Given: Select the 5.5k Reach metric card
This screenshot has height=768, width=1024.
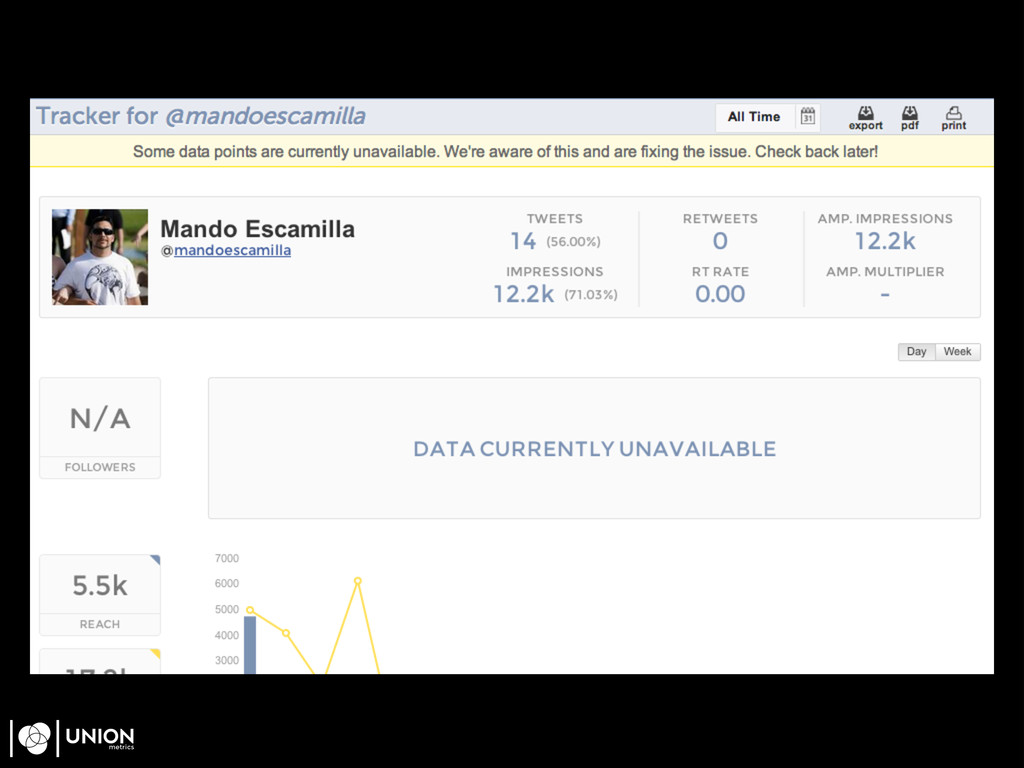Looking at the screenshot, I should click(100, 594).
